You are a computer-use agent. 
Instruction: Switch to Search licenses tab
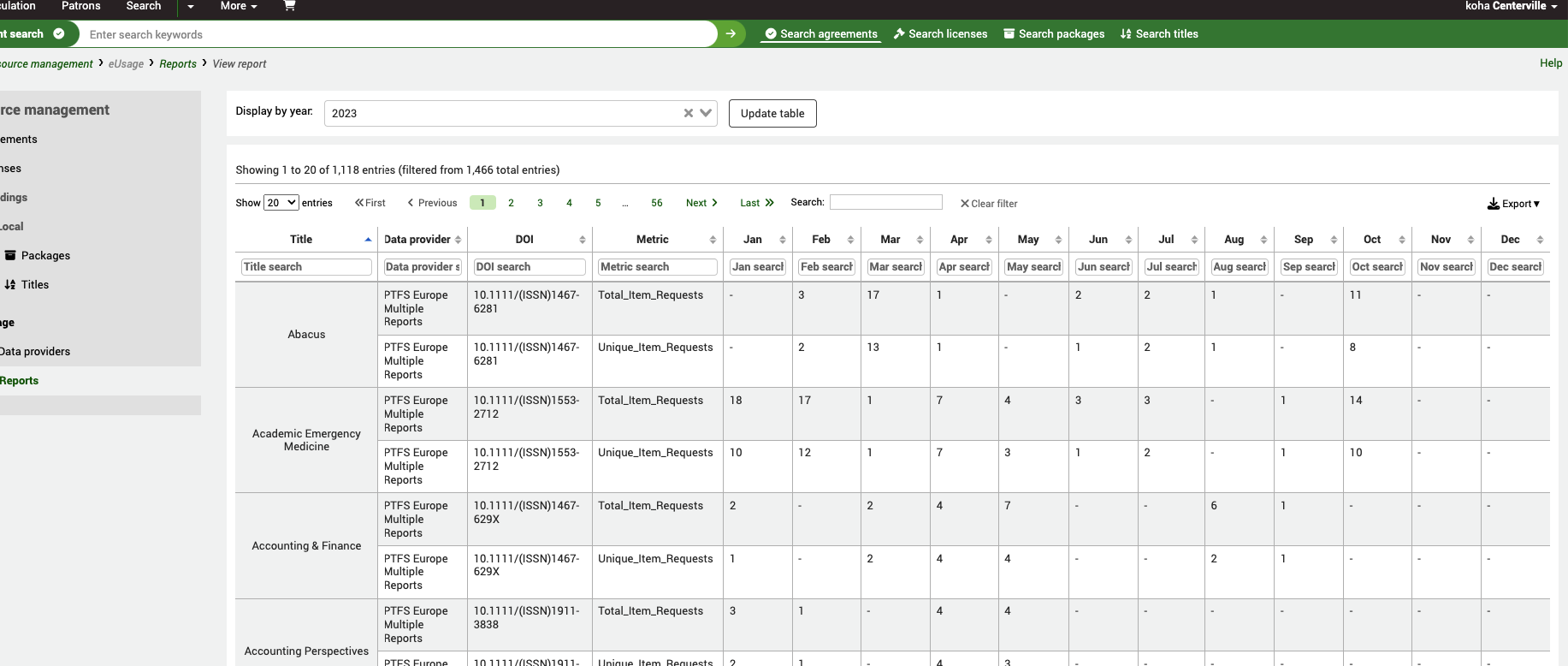pyautogui.click(x=940, y=34)
